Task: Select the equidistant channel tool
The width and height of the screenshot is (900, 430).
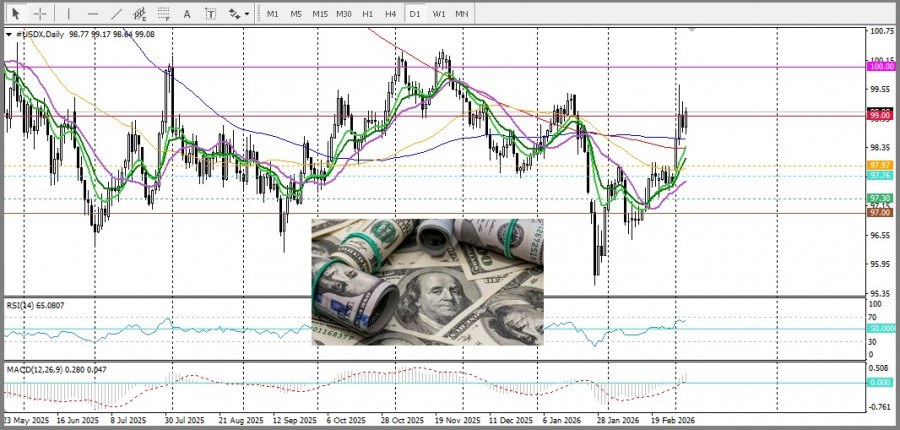Action: [x=140, y=14]
